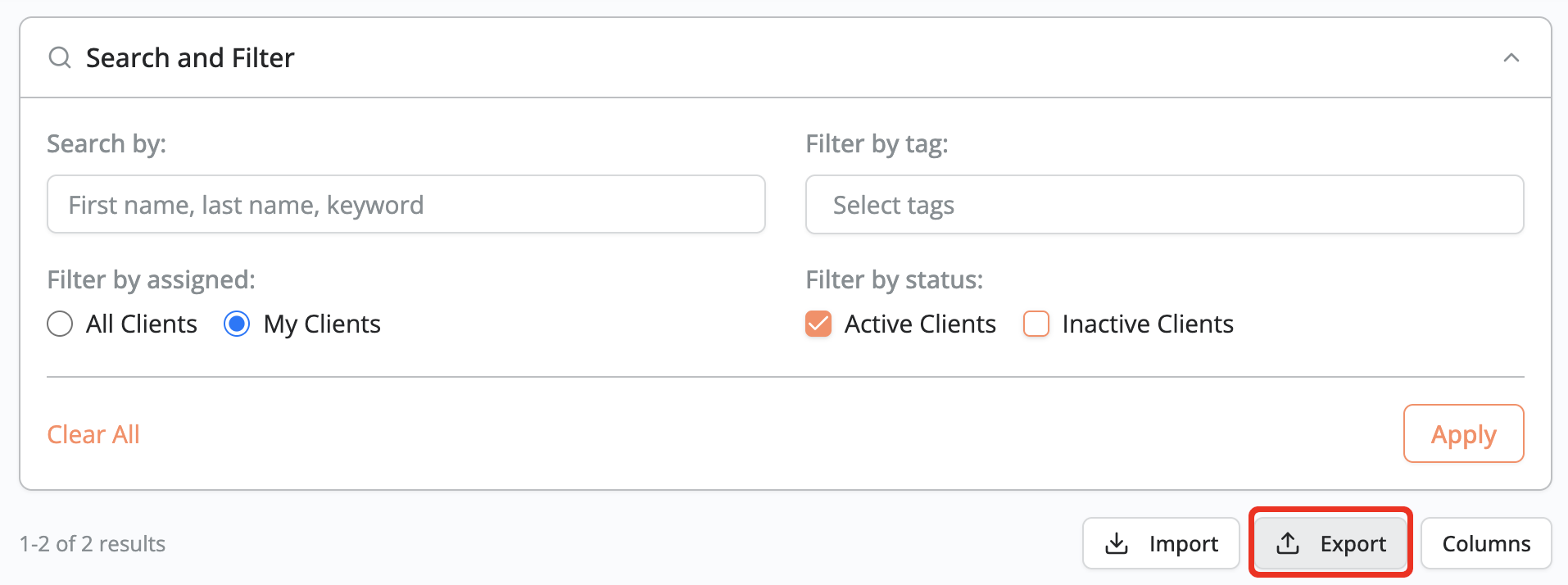Click the Clear All link
The height and width of the screenshot is (585, 1568).
tap(93, 433)
